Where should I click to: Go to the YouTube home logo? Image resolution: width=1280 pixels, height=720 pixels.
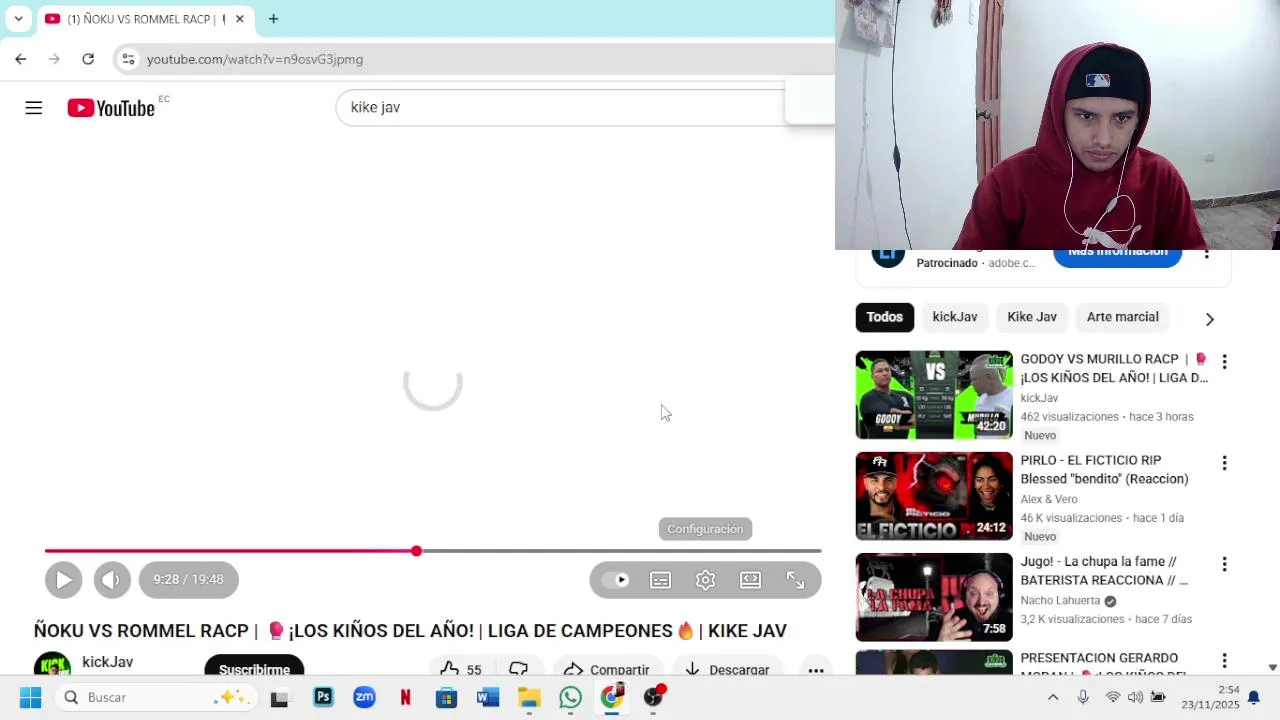pos(111,108)
